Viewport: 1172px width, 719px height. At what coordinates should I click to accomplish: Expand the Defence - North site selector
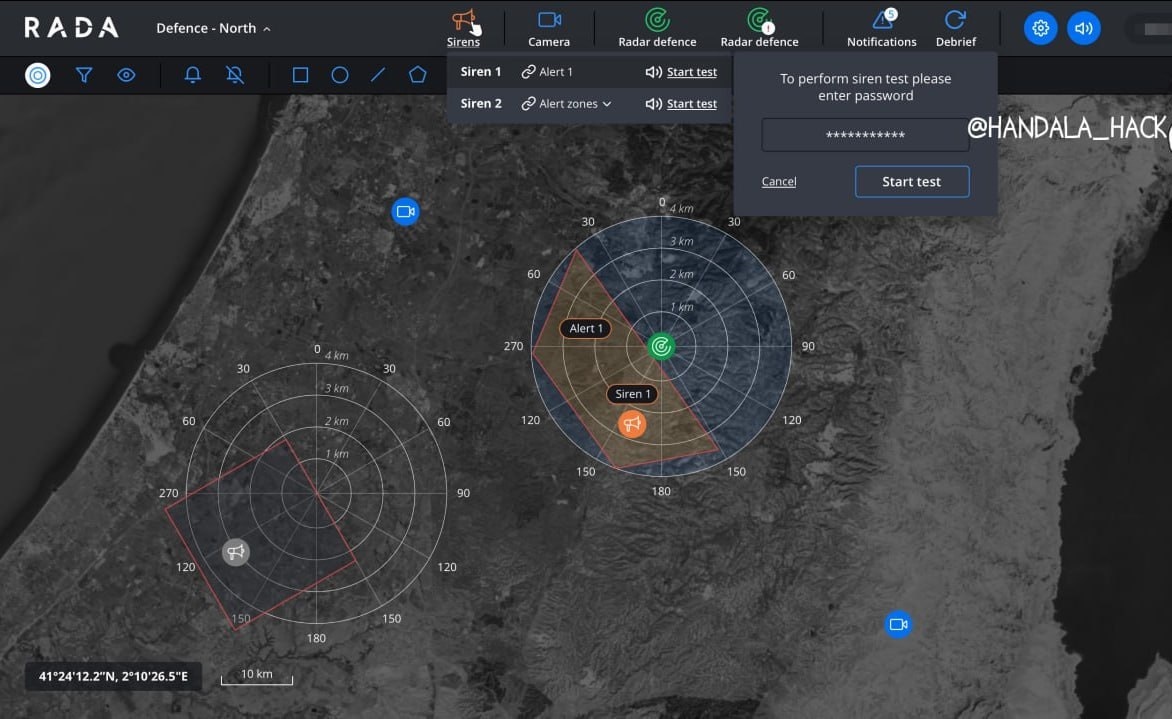pos(213,28)
